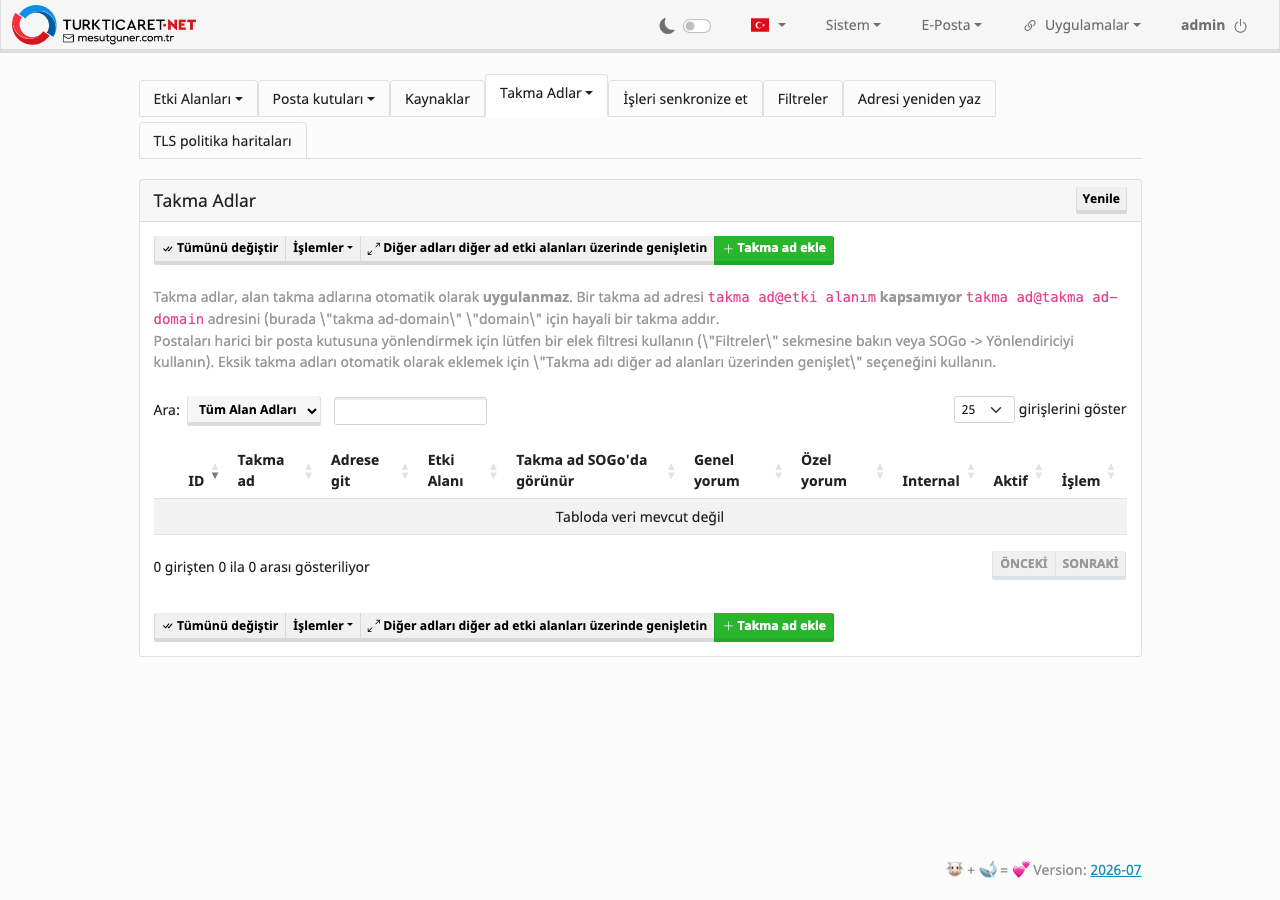Click the SONRAKİ pagination button
1280x900 pixels.
point(1090,564)
